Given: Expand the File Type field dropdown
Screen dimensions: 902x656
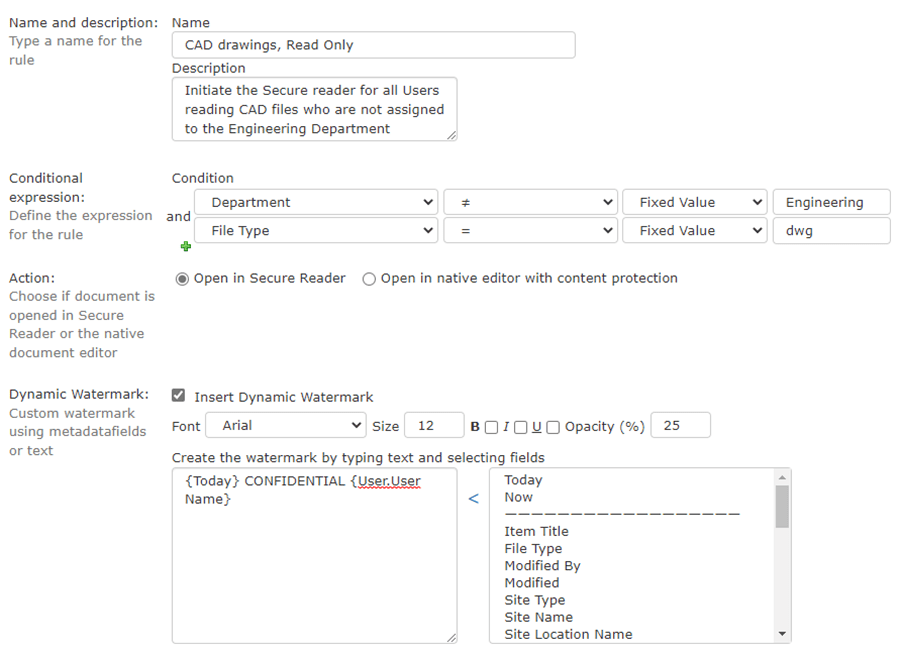Looking at the screenshot, I should click(x=316, y=230).
